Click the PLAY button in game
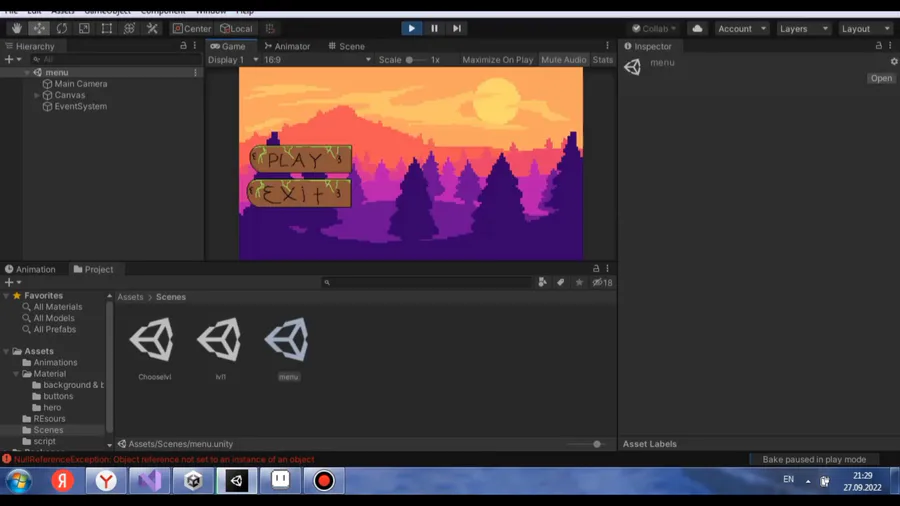Screen dimensions: 900x506 [x=300, y=159]
